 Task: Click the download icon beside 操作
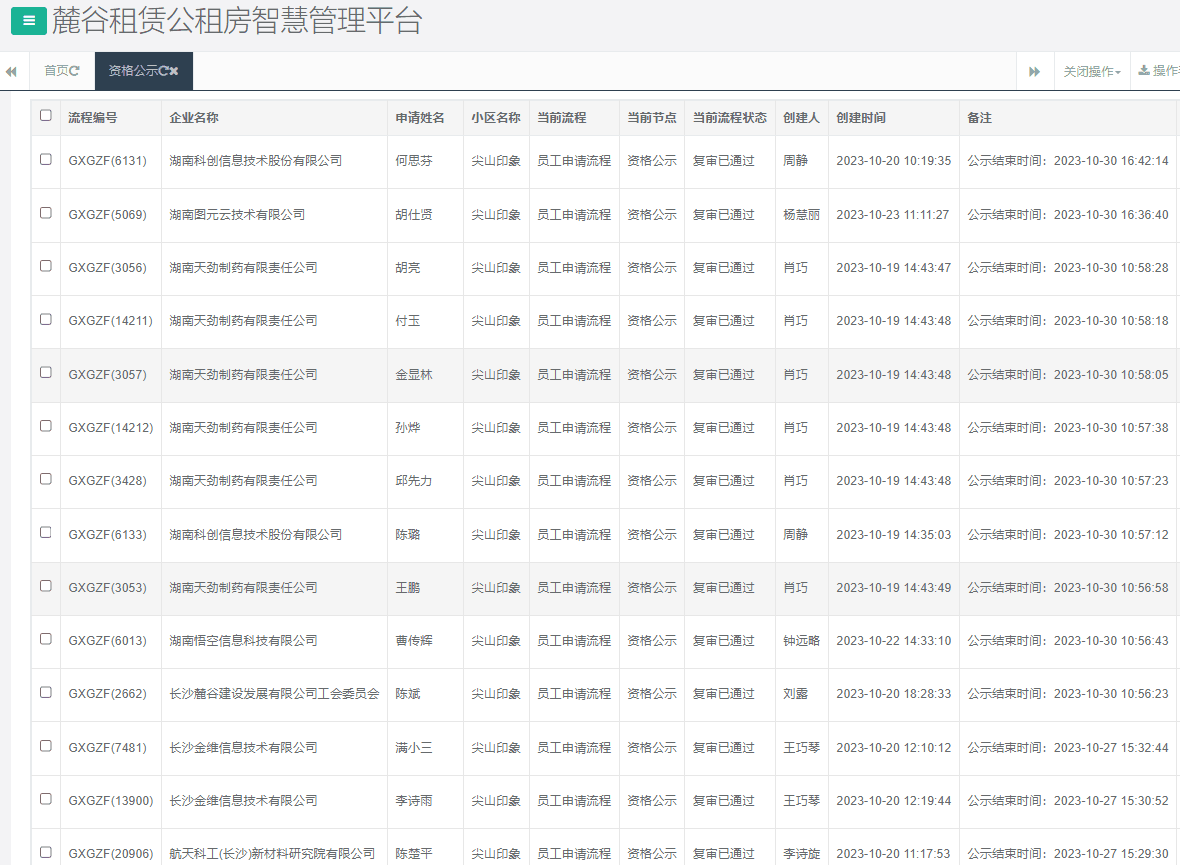pos(1144,71)
